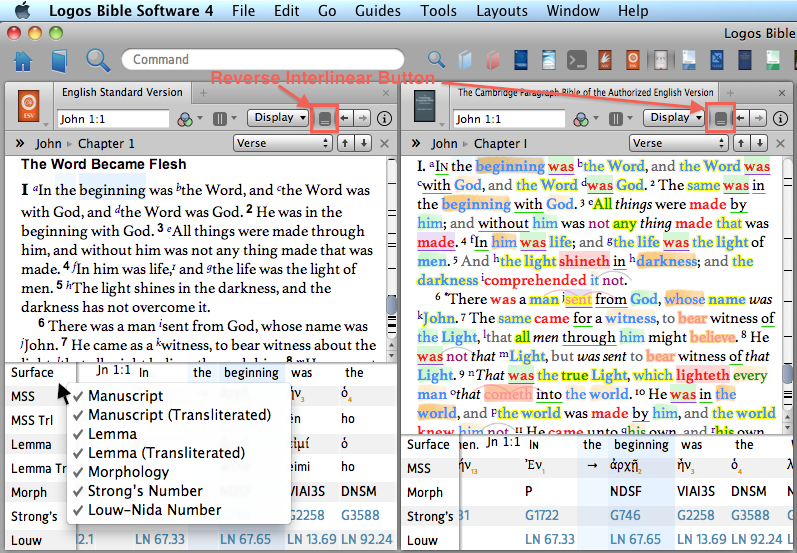Click G1722 link in Cambridge interlinear

(x=541, y=515)
